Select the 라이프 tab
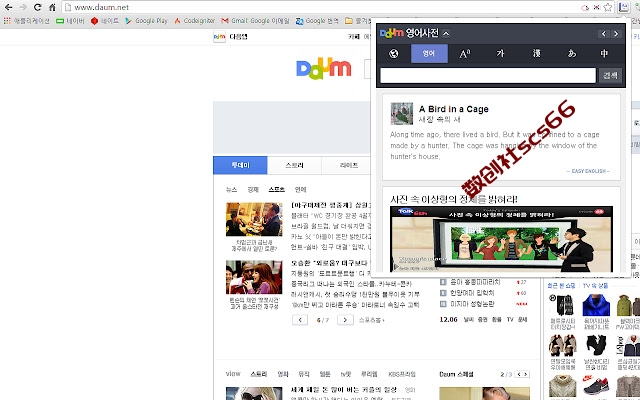Image resolution: width=640 pixels, height=400 pixels. click(x=348, y=165)
